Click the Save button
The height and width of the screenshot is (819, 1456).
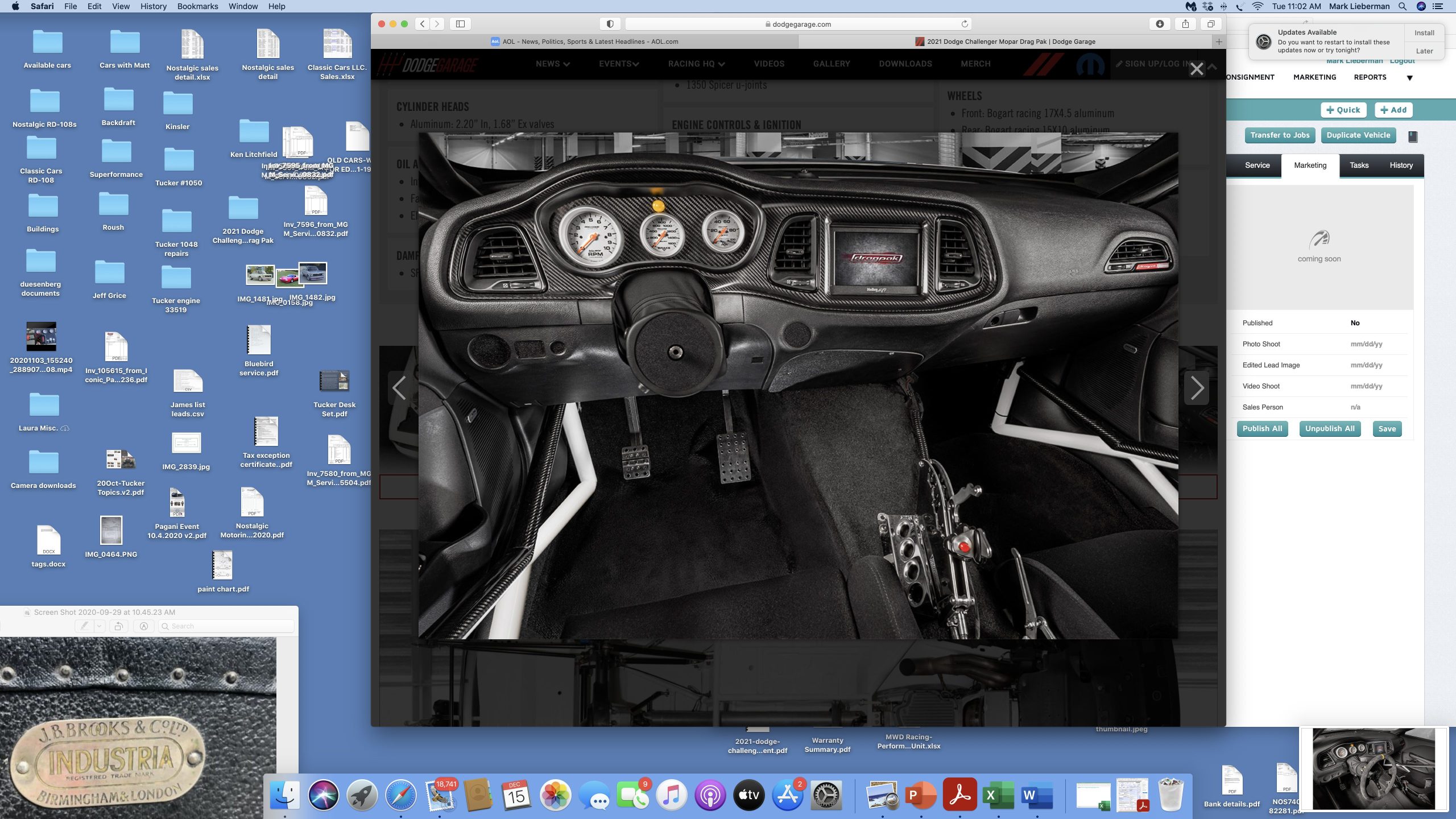coord(1387,429)
